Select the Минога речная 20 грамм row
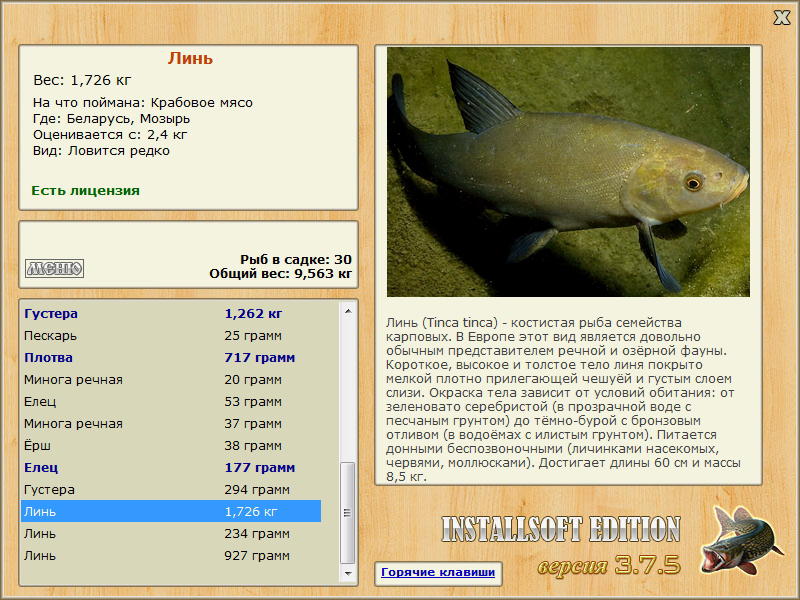Screen dimensions: 800x600 click(171, 379)
